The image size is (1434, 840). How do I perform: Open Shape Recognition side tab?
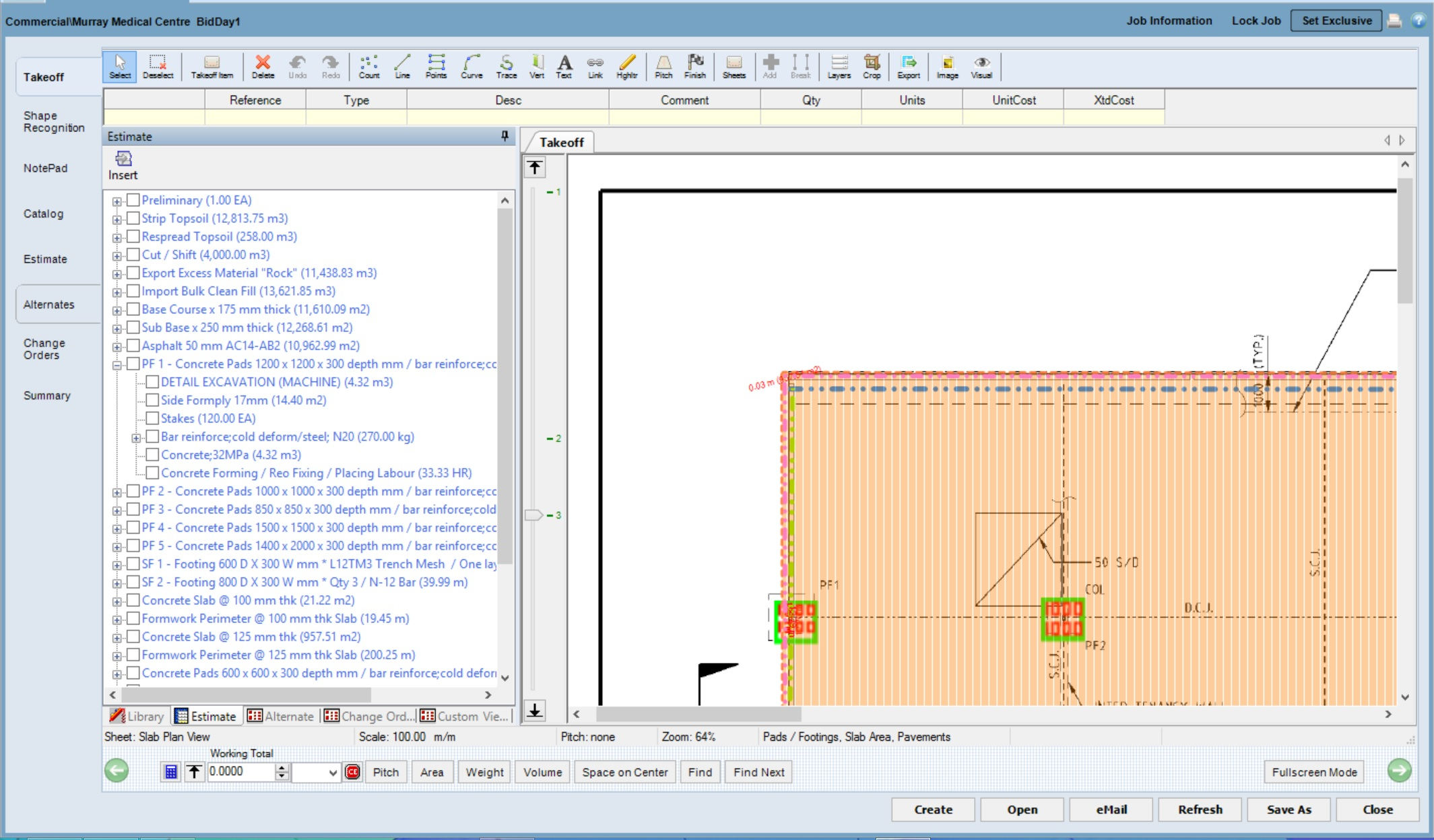(54, 122)
